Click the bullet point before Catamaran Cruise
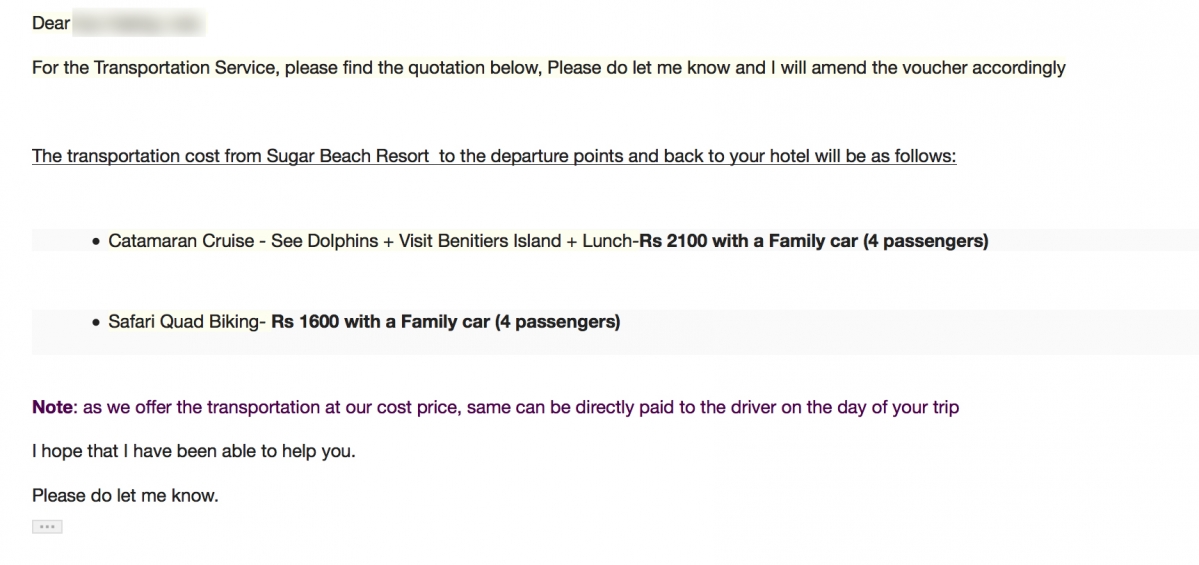This screenshot has height=565, width=1199. (96, 242)
